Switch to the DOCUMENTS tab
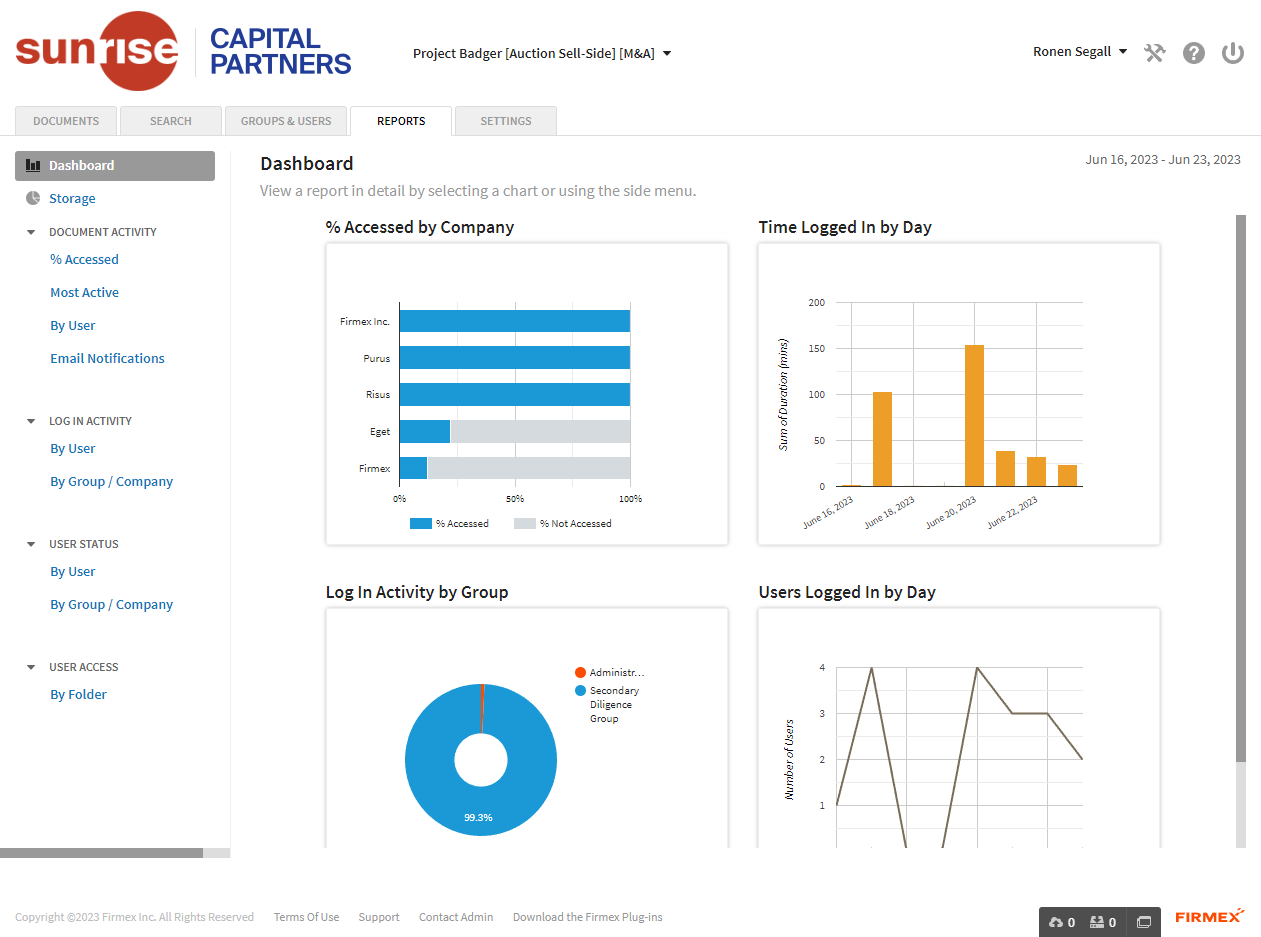The width and height of the screenshot is (1261, 937). 65,120
